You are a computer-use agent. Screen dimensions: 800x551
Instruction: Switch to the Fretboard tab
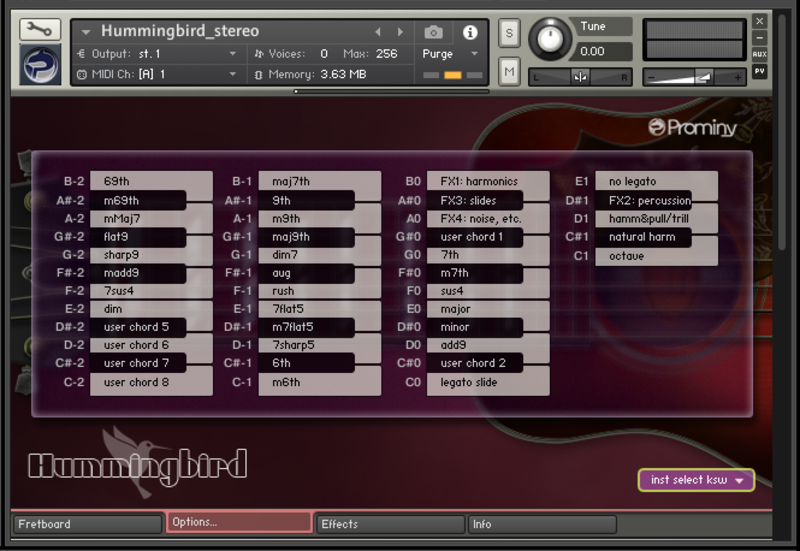coord(87,524)
